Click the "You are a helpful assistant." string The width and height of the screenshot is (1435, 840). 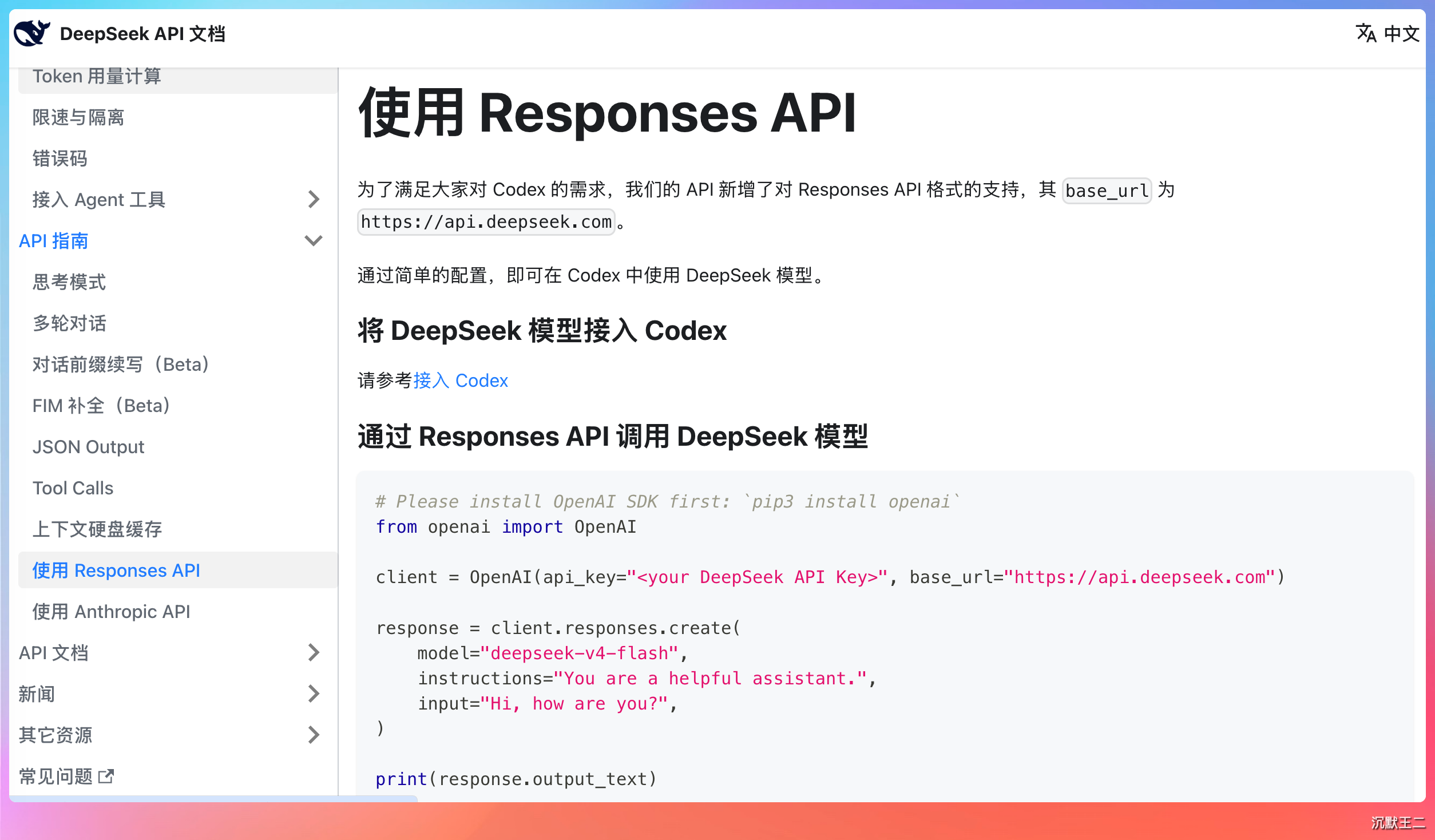point(710,678)
